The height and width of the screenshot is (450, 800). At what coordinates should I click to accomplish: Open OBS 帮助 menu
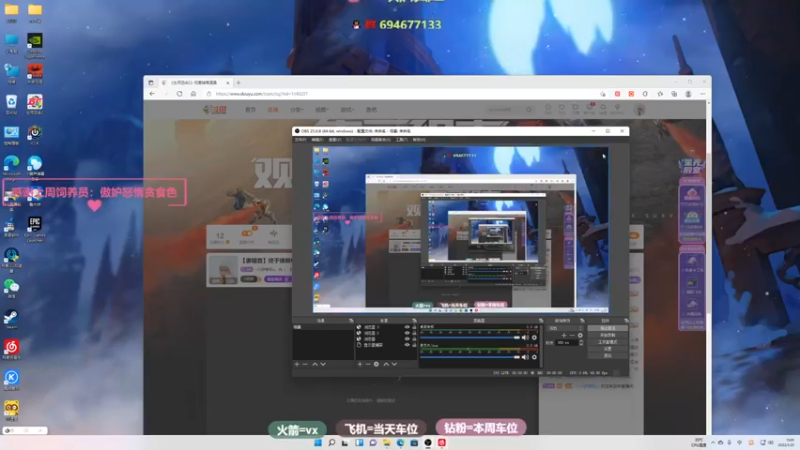419,139
